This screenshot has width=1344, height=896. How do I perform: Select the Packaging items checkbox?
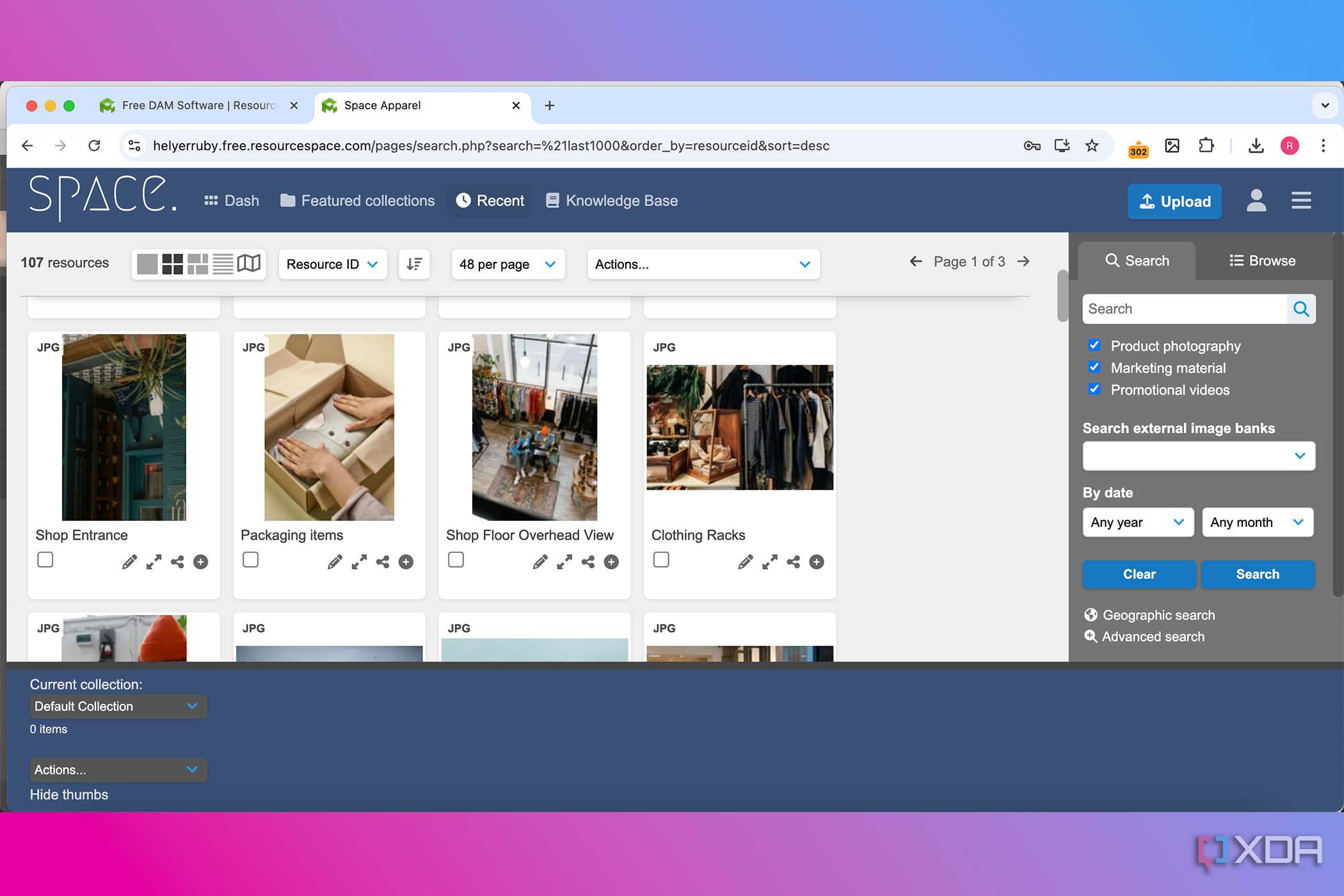tap(251, 560)
